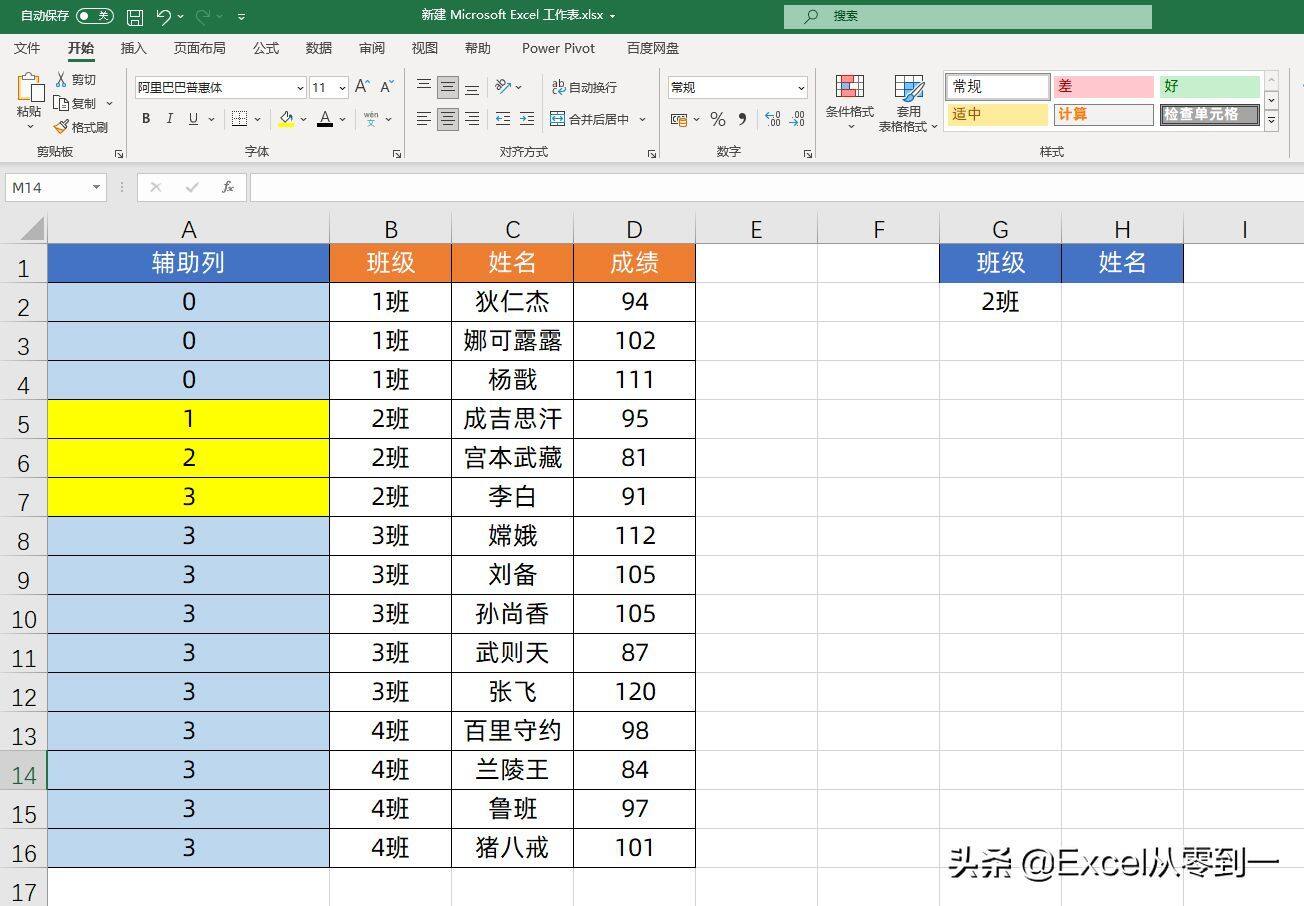
Task: Switch to the 公式 (Formulas) tab
Action: (266, 48)
